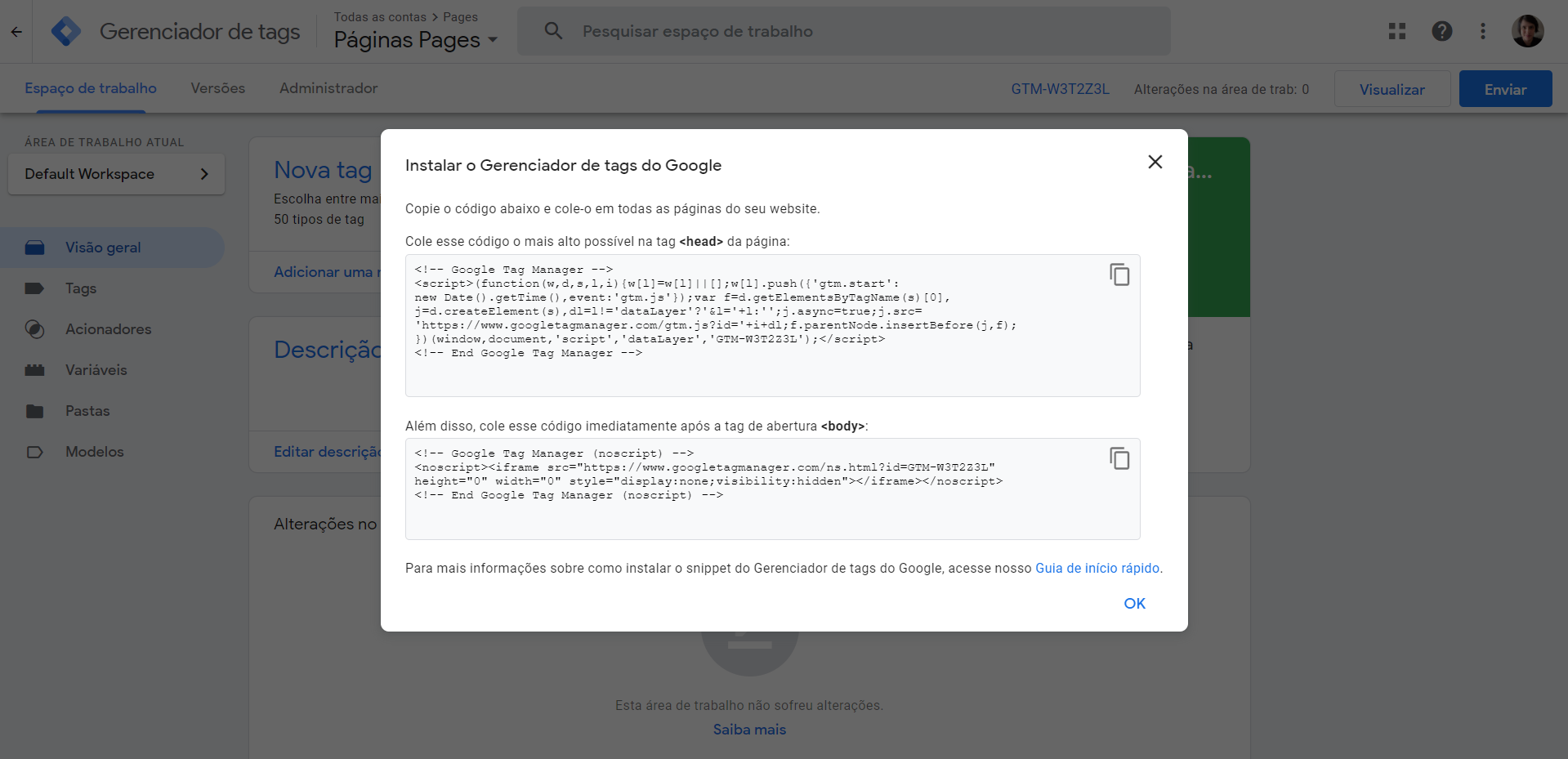Click the search magnifier icon

pos(553,31)
